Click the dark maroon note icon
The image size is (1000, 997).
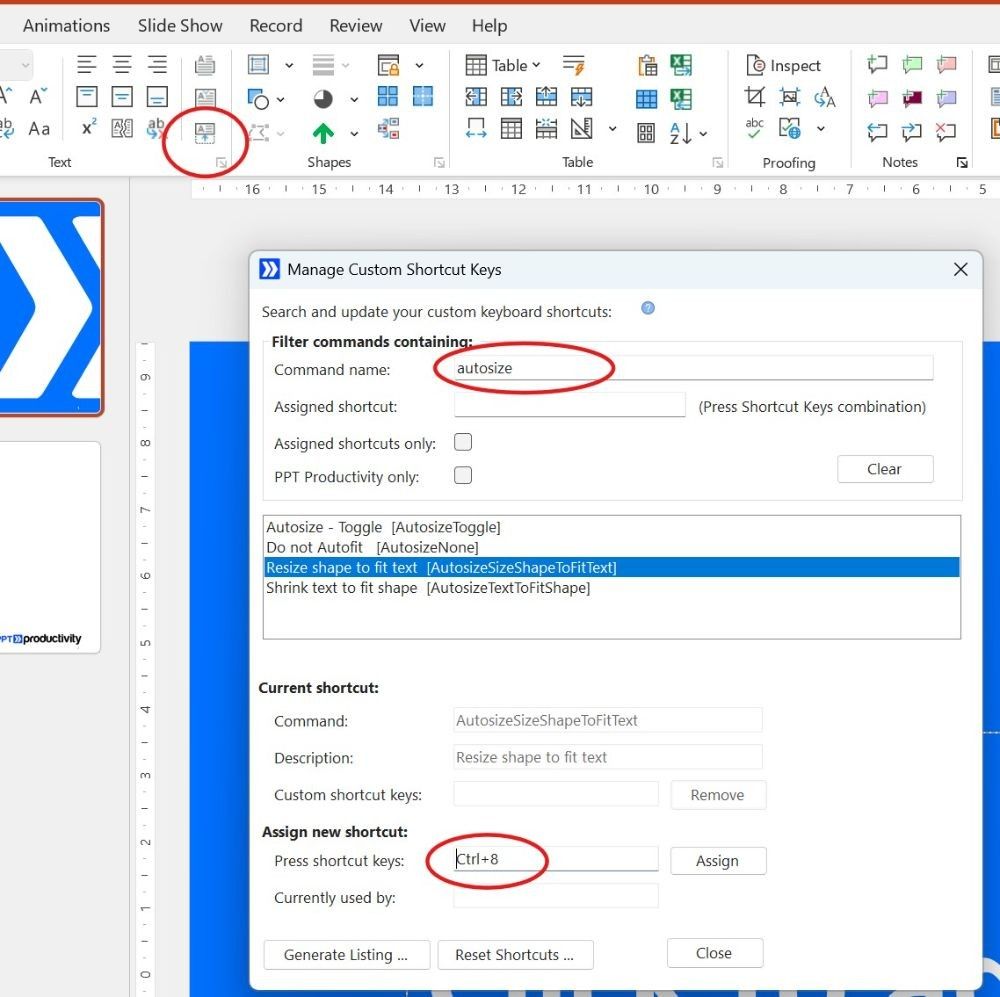[912, 98]
